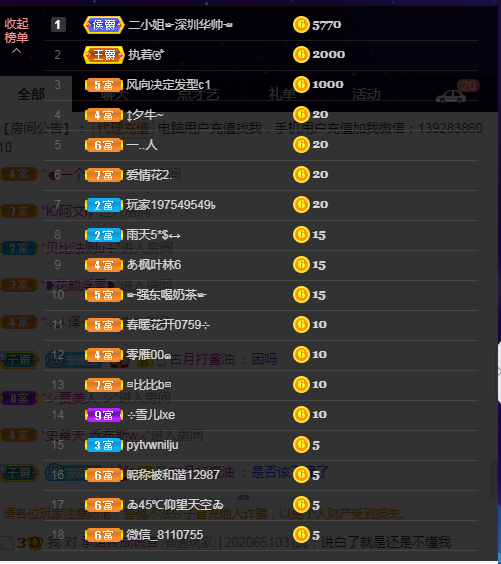Image resolution: width=501 pixels, height=564 pixels.
Task: Click the rank 1 number badge
Action: 58,25
